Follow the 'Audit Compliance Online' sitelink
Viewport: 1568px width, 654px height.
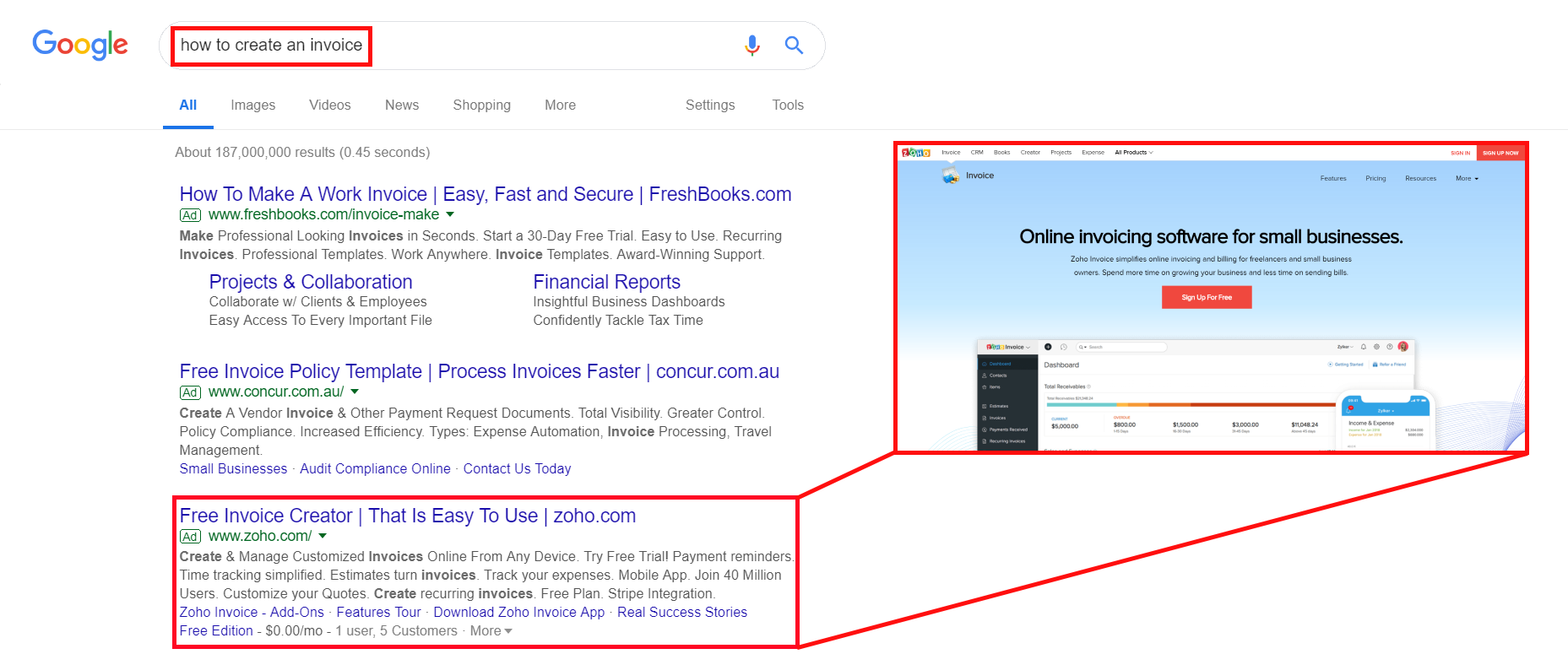[375, 469]
